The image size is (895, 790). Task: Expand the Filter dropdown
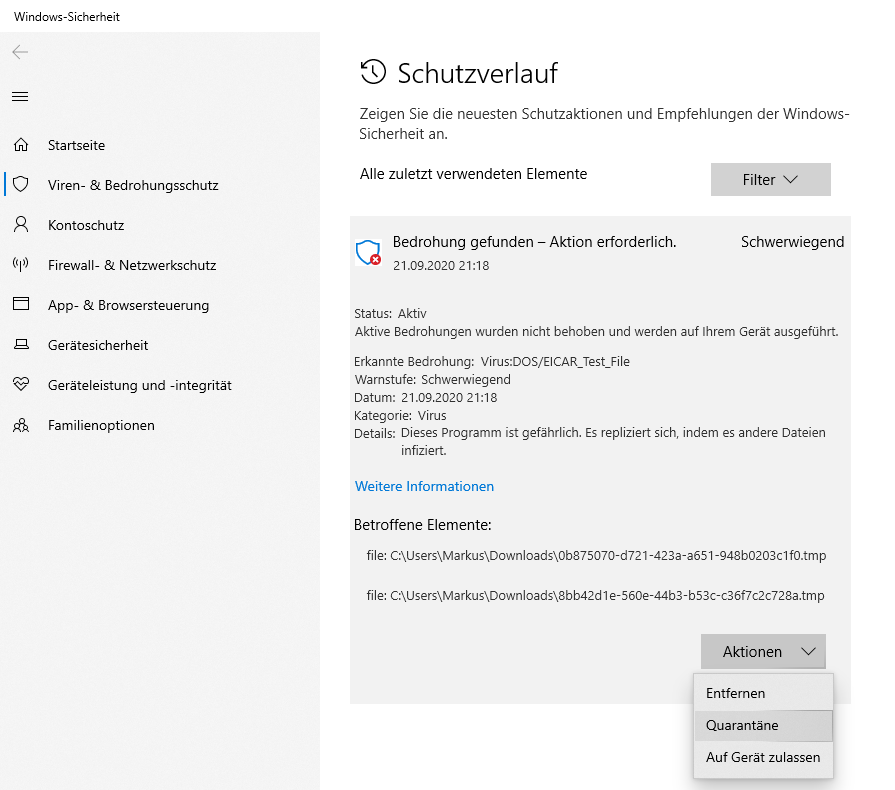pyautogui.click(x=771, y=179)
